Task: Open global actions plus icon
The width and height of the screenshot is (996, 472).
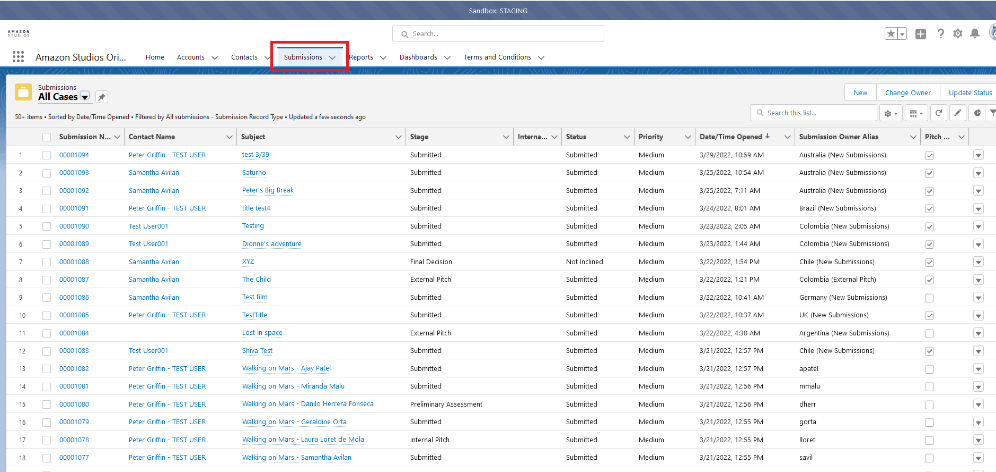Action: (920, 34)
